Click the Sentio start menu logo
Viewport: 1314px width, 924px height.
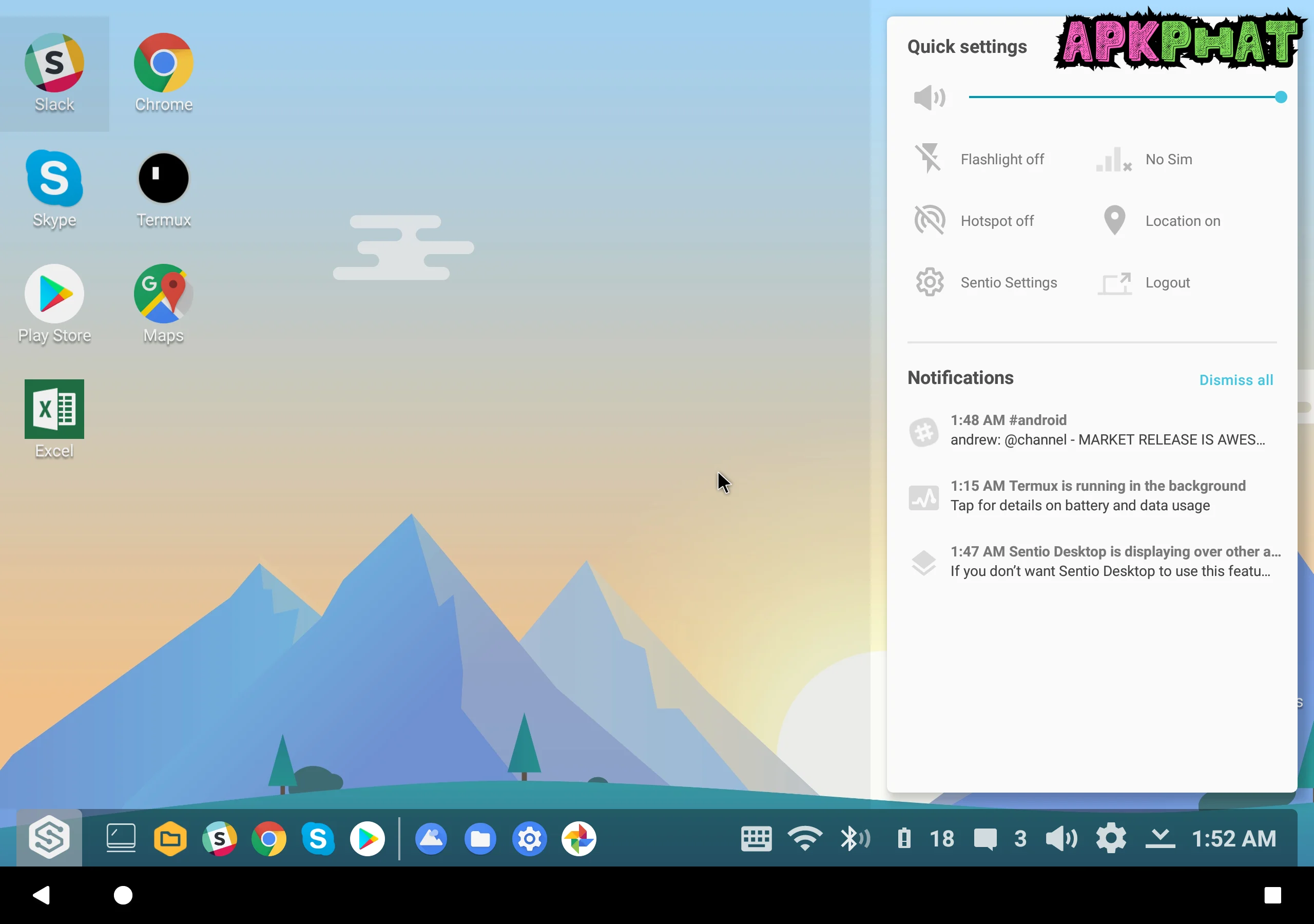pyautogui.click(x=49, y=838)
